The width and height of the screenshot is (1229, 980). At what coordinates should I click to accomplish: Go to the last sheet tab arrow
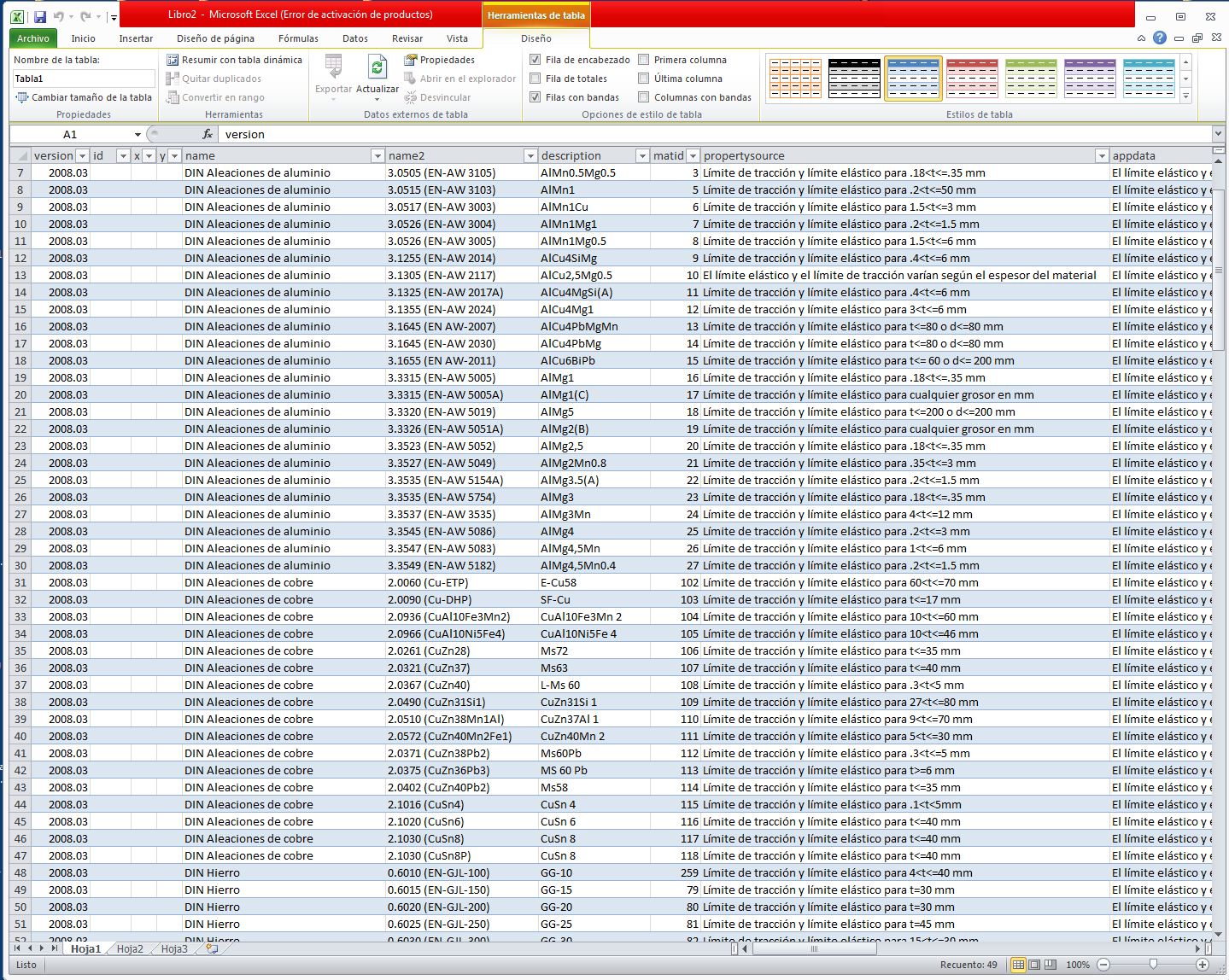[x=54, y=948]
